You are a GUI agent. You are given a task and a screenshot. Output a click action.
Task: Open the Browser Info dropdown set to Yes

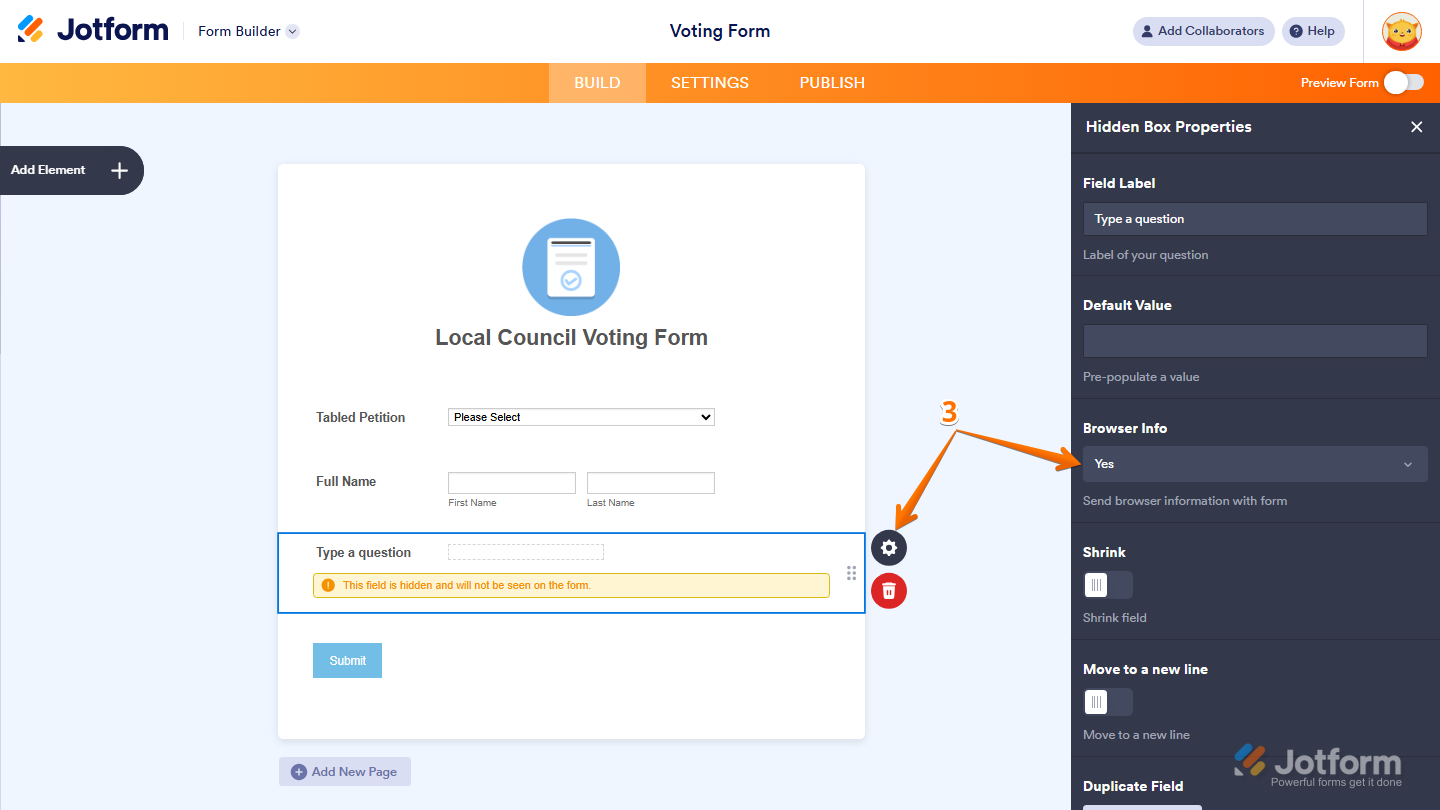coord(1255,463)
